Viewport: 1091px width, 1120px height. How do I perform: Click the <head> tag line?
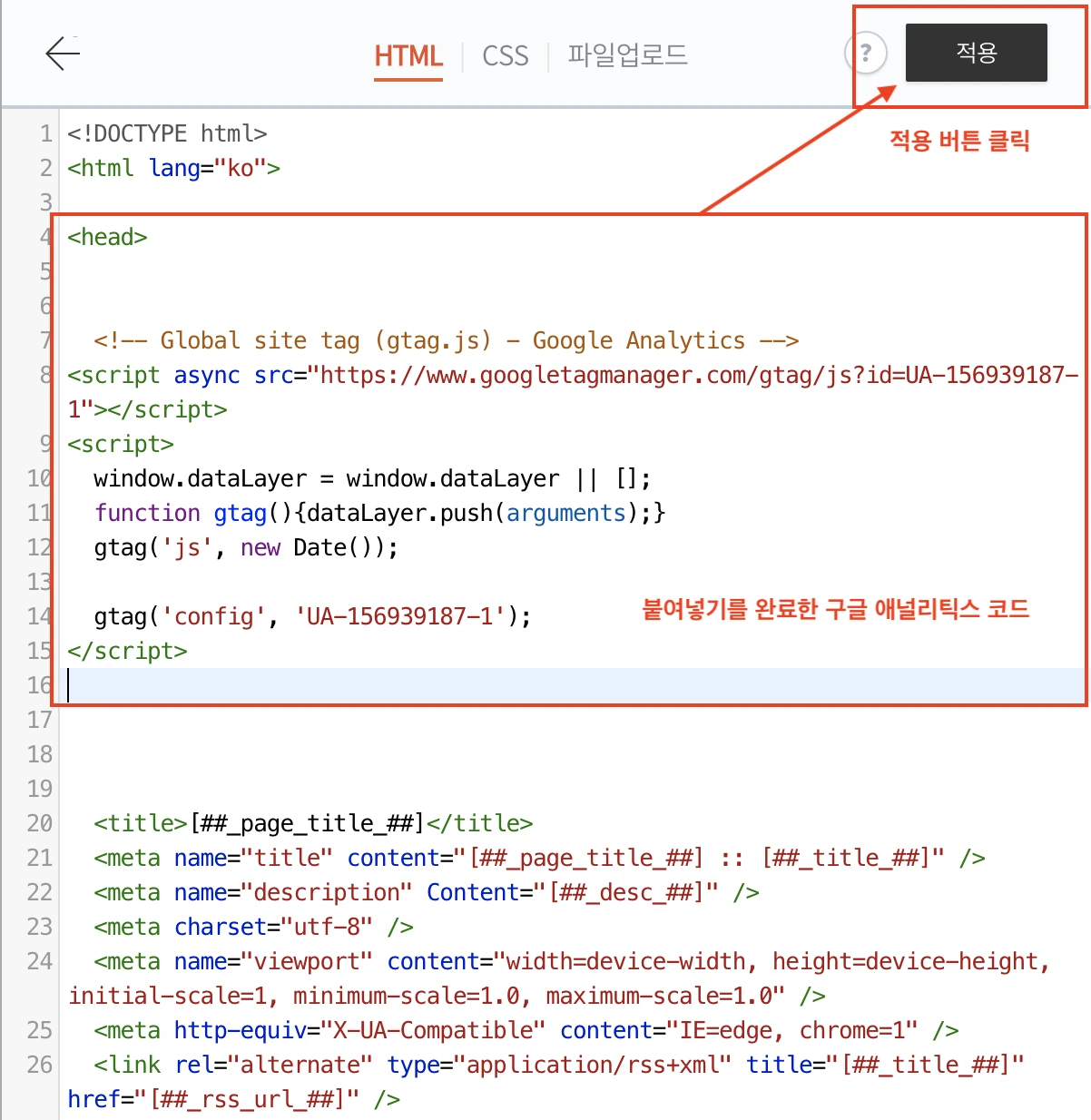(x=107, y=237)
